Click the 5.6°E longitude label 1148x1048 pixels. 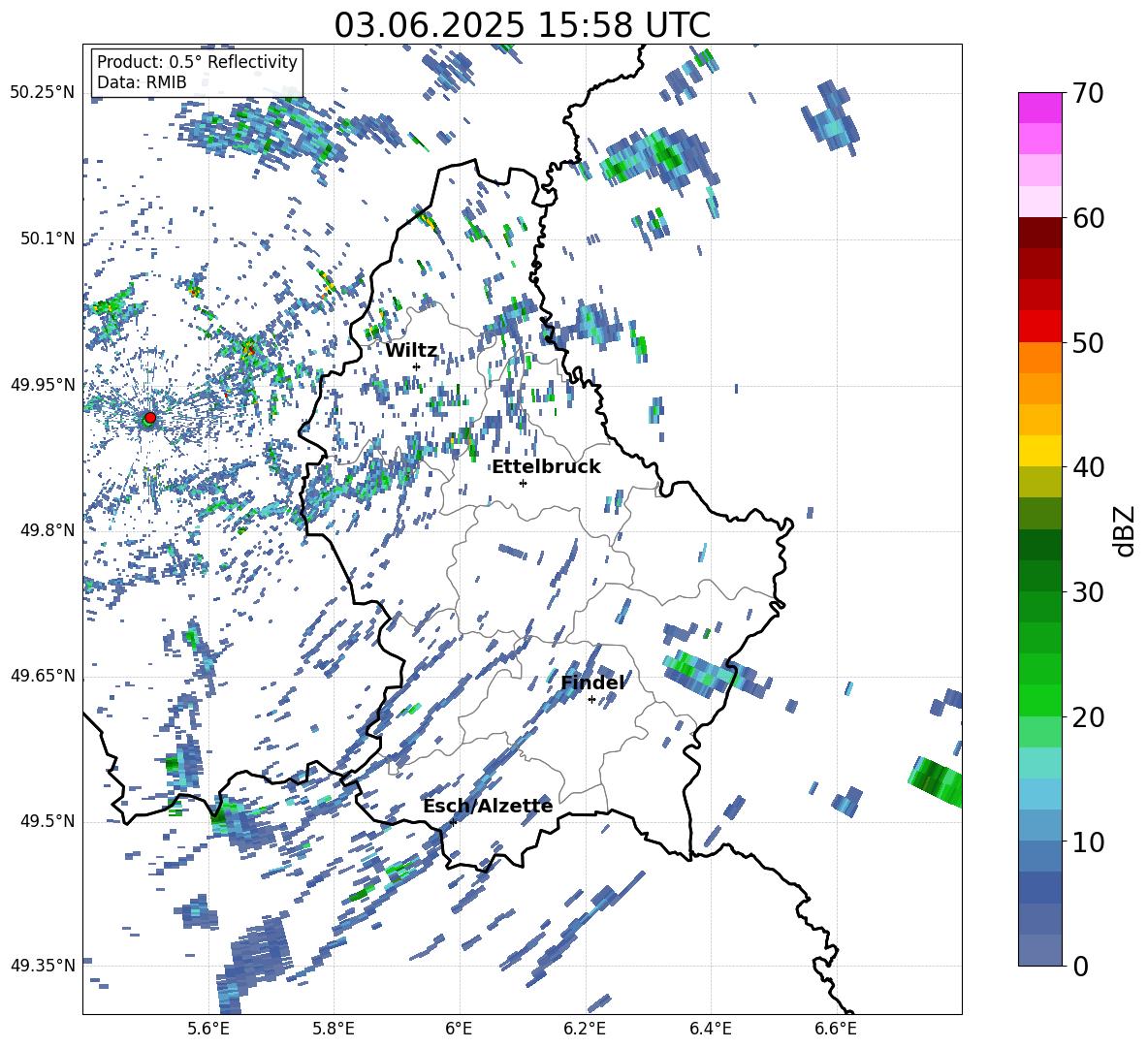(208, 1029)
